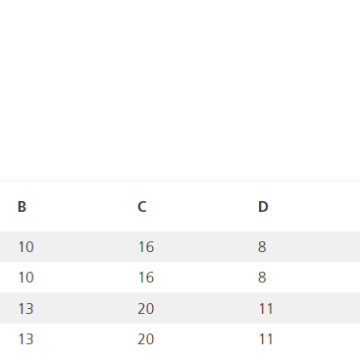Click 8 in the second white row
360x360 pixels.
pyautogui.click(x=262, y=277)
